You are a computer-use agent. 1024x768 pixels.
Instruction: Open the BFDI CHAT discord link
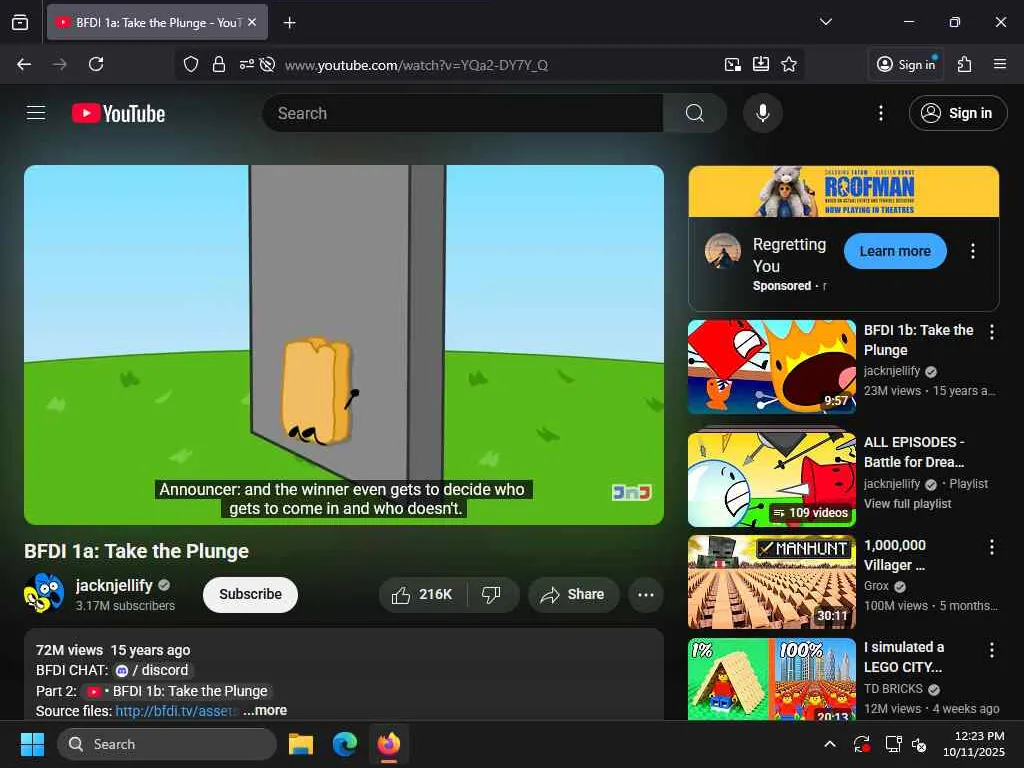(x=153, y=670)
